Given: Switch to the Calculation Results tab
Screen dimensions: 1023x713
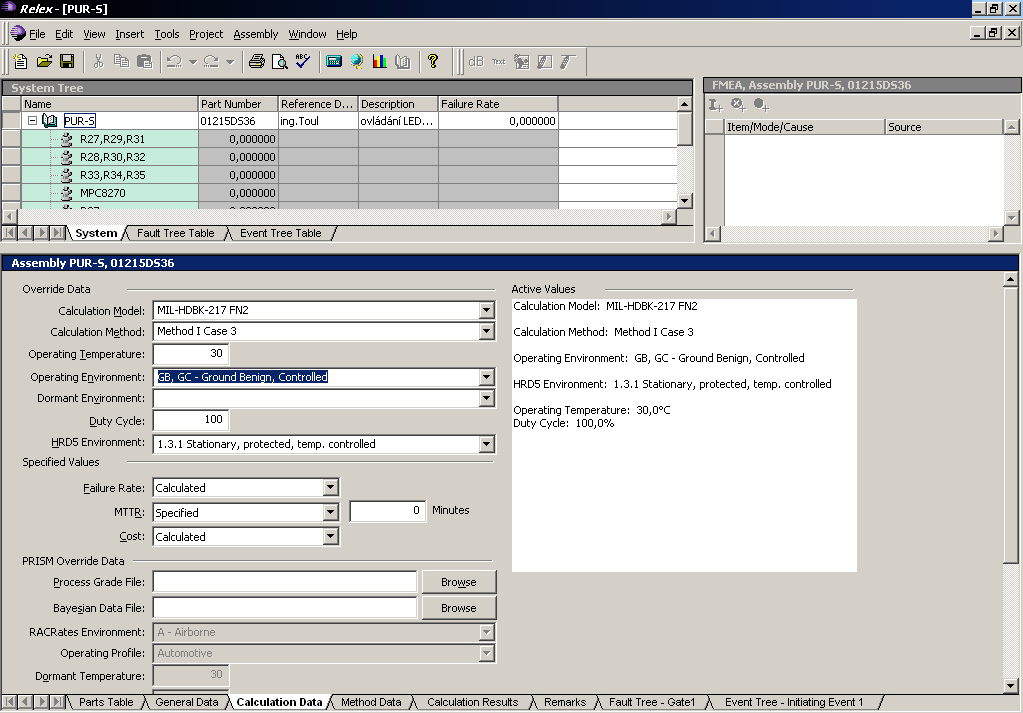Looking at the screenshot, I should (x=472, y=702).
